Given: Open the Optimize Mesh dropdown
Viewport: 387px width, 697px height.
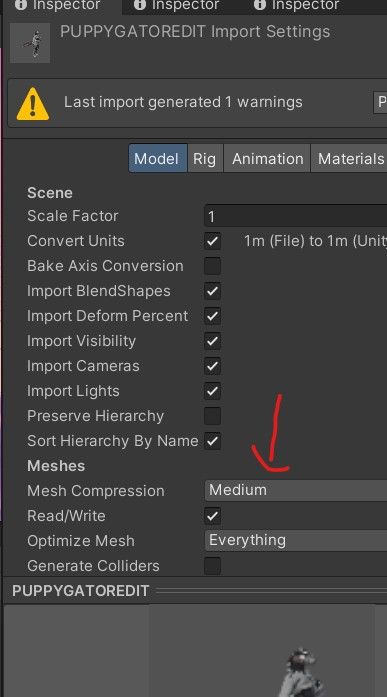Looking at the screenshot, I should click(295, 541).
